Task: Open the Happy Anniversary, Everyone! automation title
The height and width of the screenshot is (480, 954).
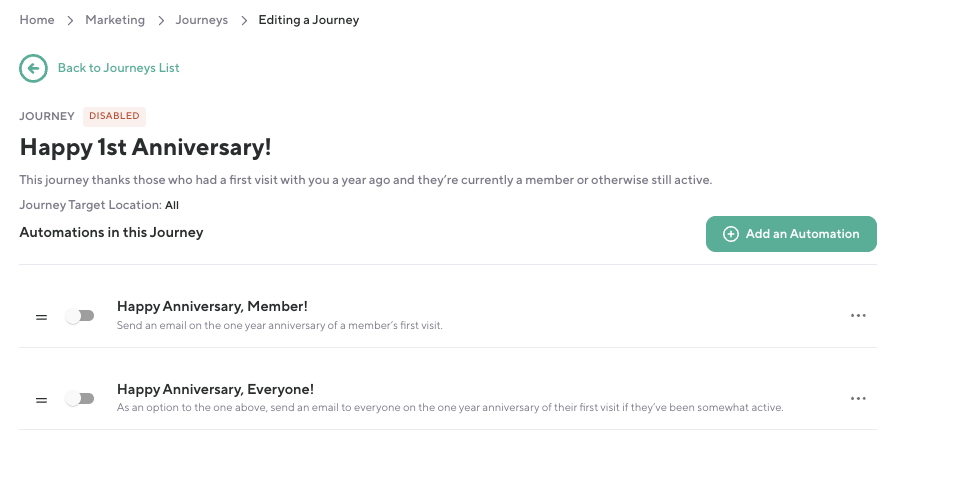Action: click(x=216, y=389)
